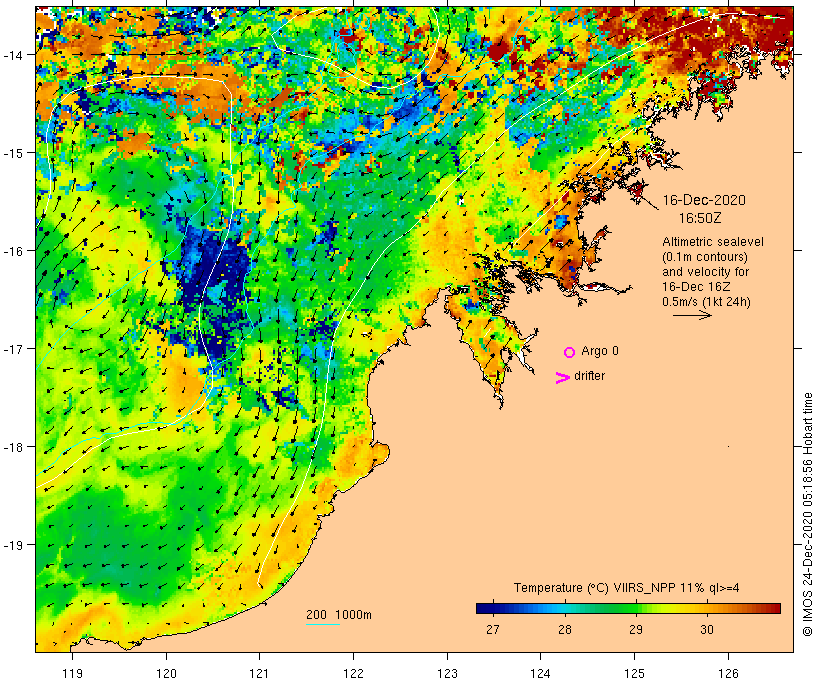The width and height of the screenshot is (820, 680).
Task: Click the IMOS copyright timestamp text
Action: (808, 514)
